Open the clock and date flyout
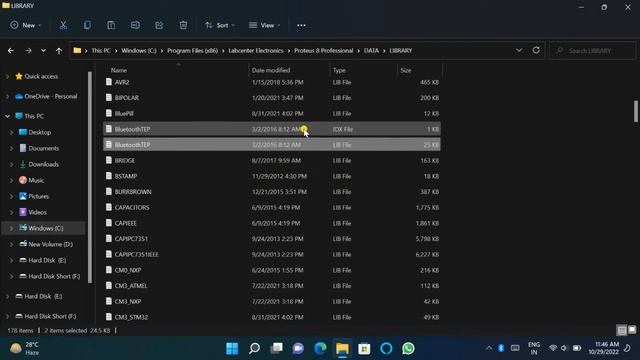 click(x=603, y=348)
